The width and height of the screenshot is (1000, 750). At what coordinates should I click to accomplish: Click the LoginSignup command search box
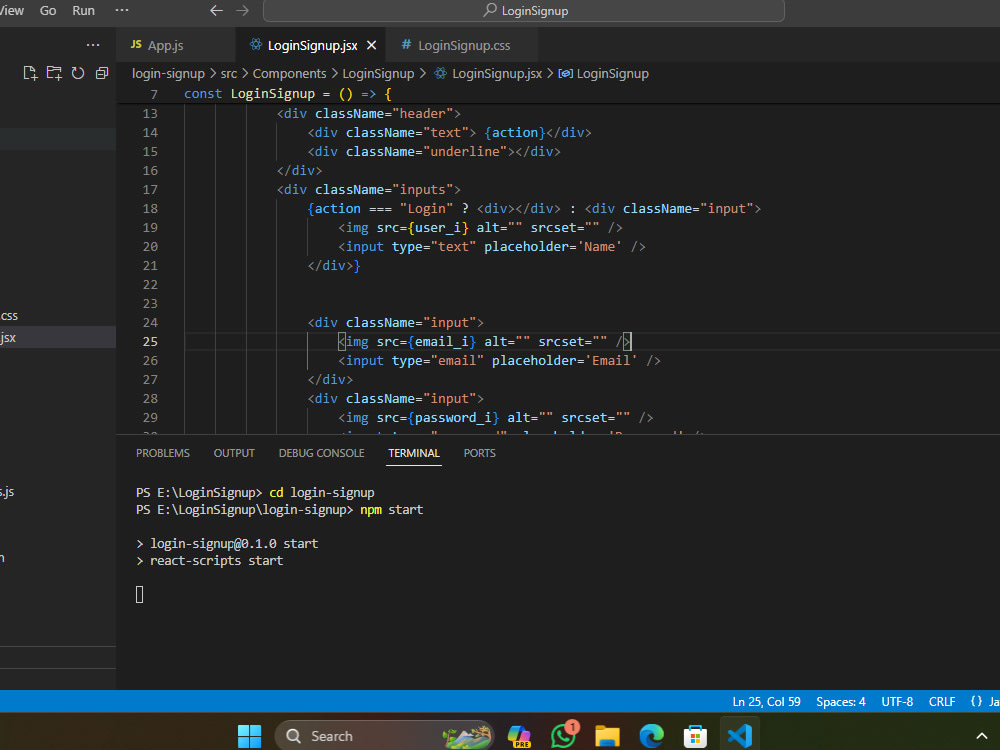coord(524,11)
